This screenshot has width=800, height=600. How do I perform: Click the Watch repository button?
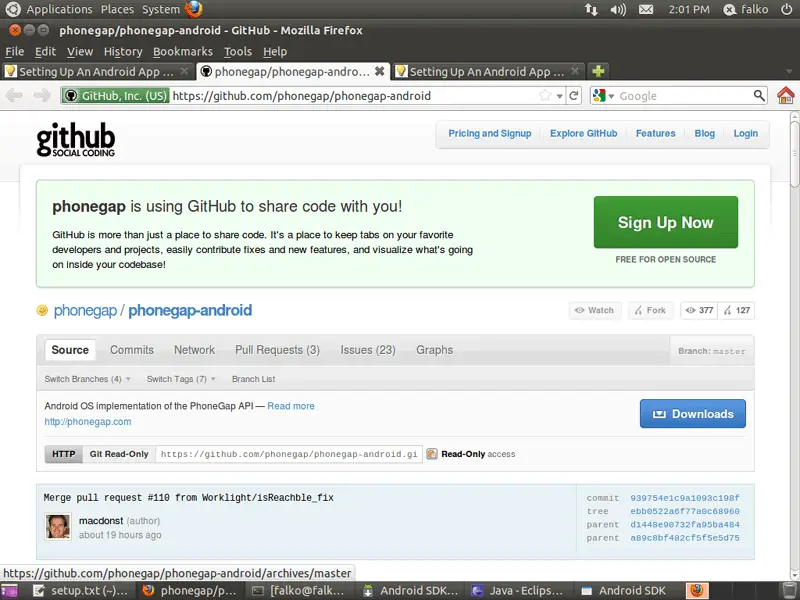click(x=595, y=310)
